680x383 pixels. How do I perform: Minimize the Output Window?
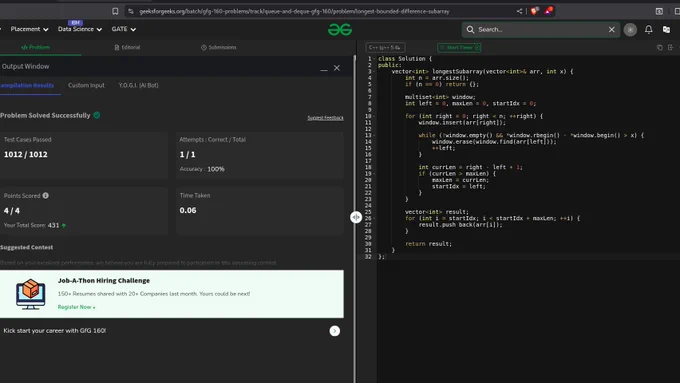click(x=324, y=69)
